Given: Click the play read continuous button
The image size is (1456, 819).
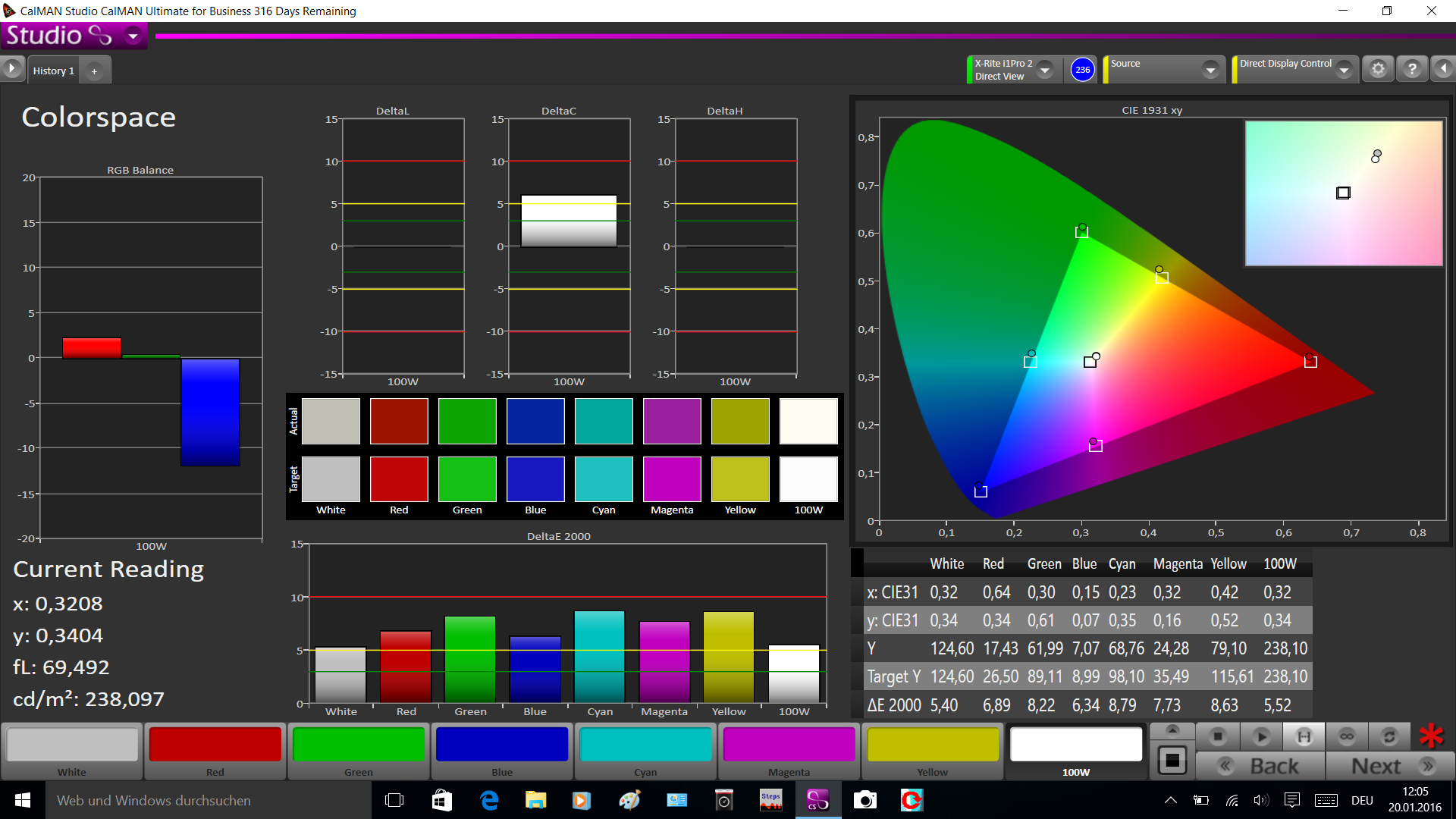Looking at the screenshot, I should pos(1261,736).
